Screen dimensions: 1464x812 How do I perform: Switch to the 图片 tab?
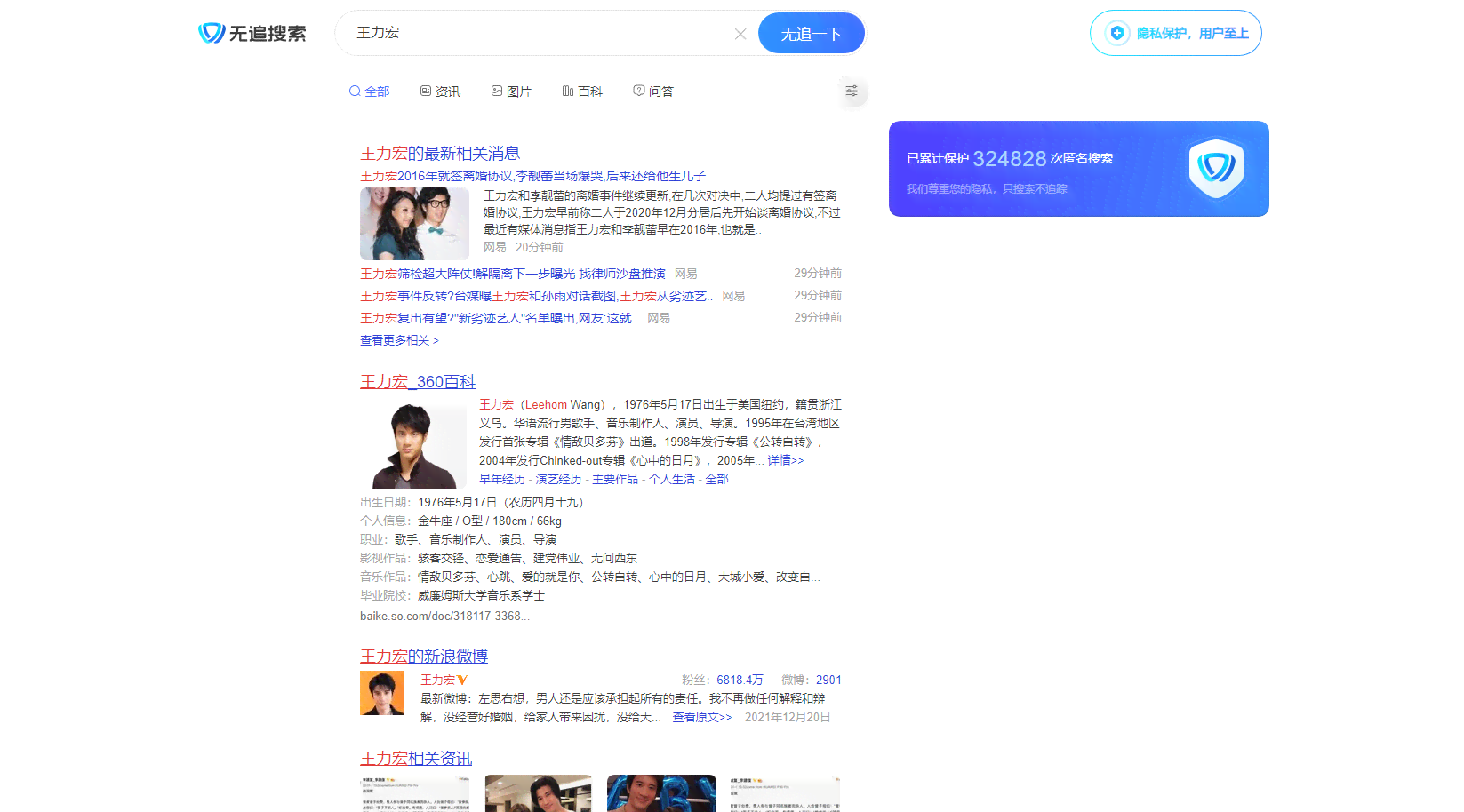tap(511, 92)
